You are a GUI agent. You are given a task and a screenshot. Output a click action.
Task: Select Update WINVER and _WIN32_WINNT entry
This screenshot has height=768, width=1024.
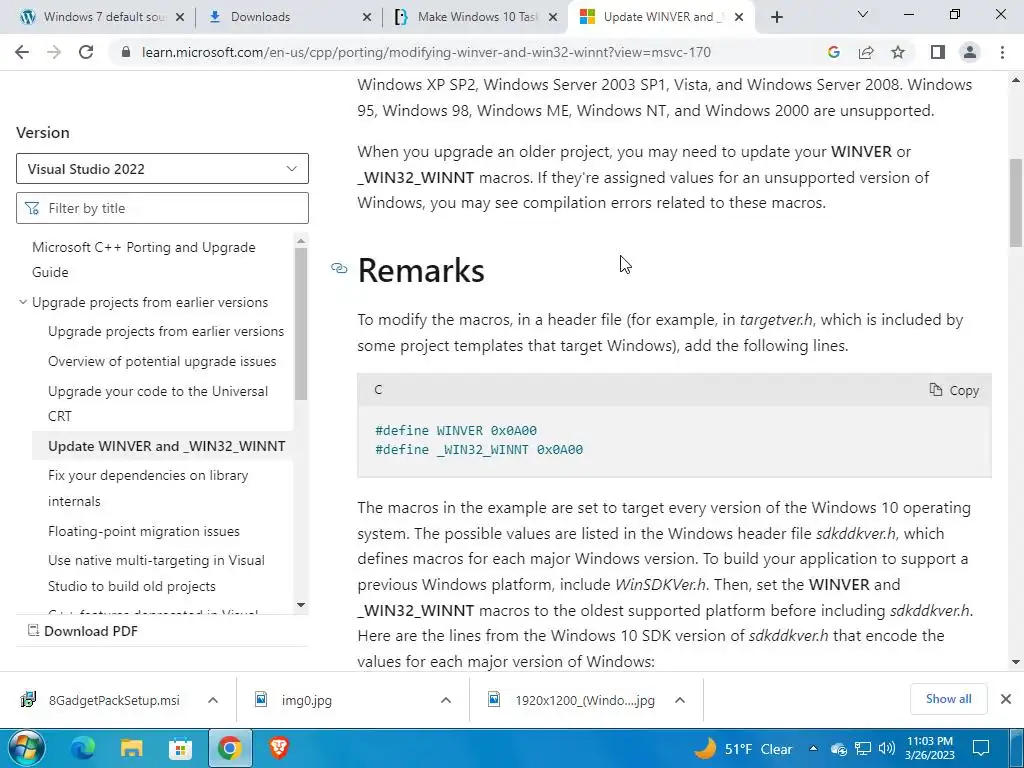point(167,447)
